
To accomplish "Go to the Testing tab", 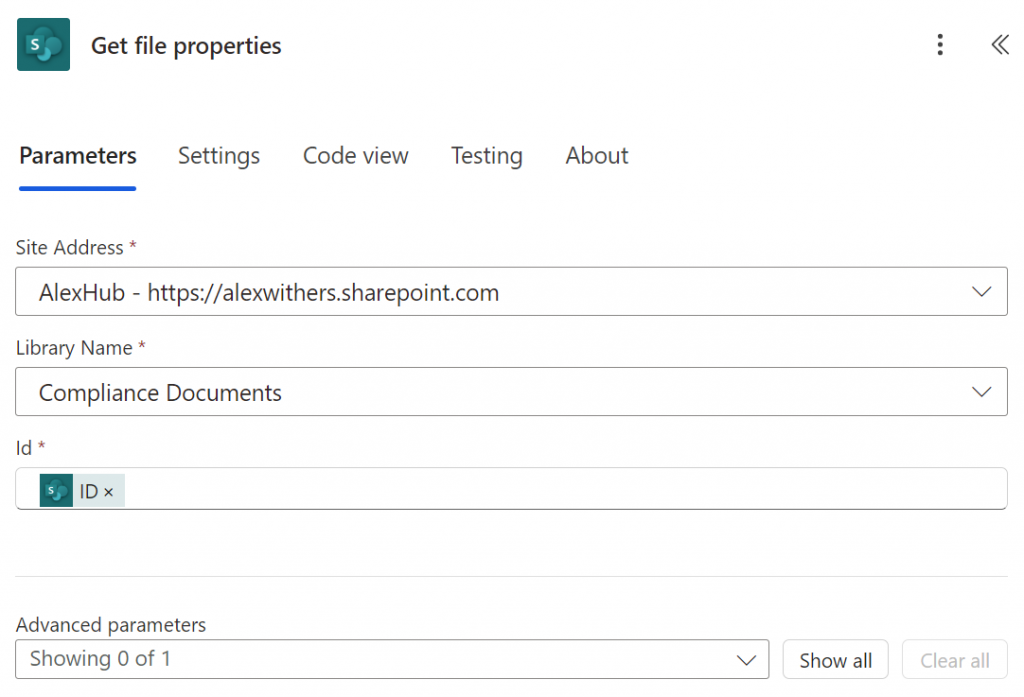I will (486, 156).
